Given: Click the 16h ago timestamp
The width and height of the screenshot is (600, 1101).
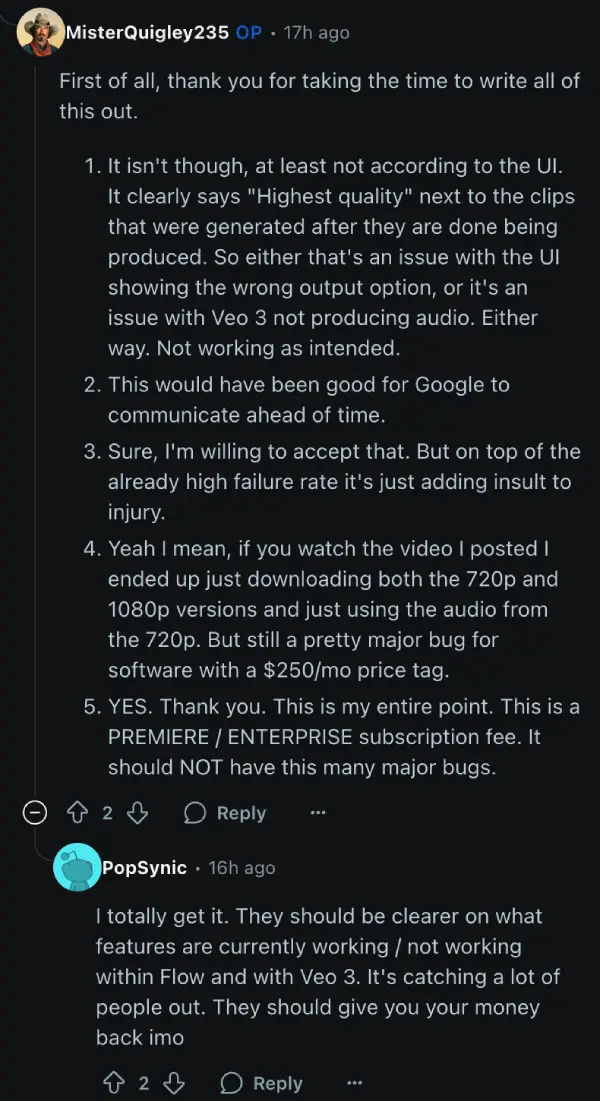Looking at the screenshot, I should 242,868.
